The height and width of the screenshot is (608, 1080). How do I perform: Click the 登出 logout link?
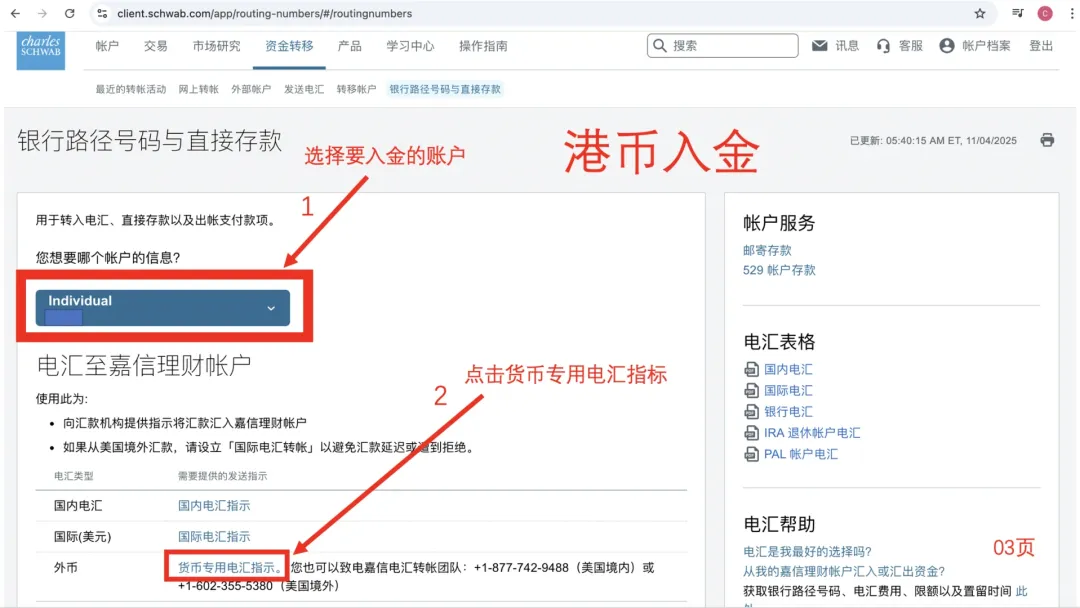[1041, 46]
